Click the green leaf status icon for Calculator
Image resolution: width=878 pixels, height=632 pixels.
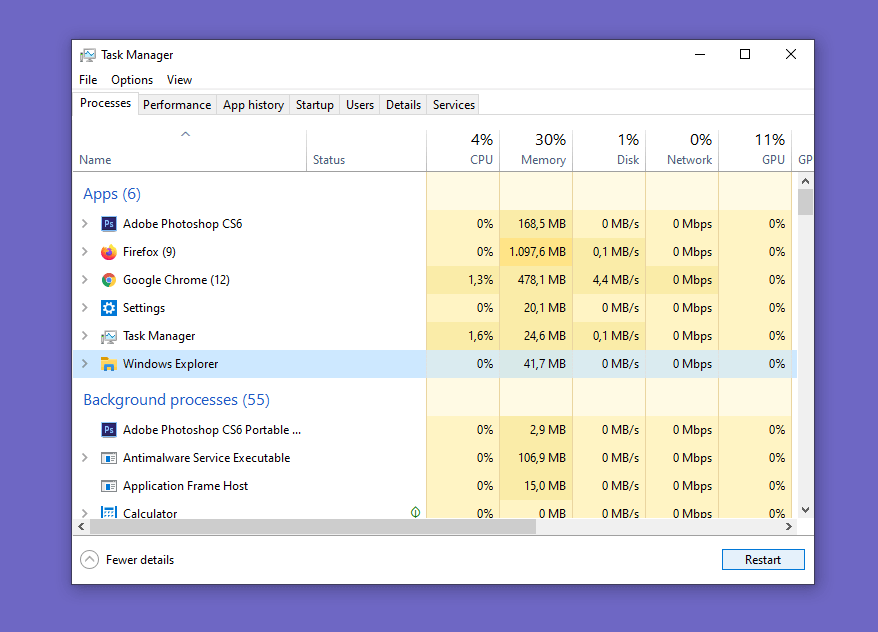415,512
